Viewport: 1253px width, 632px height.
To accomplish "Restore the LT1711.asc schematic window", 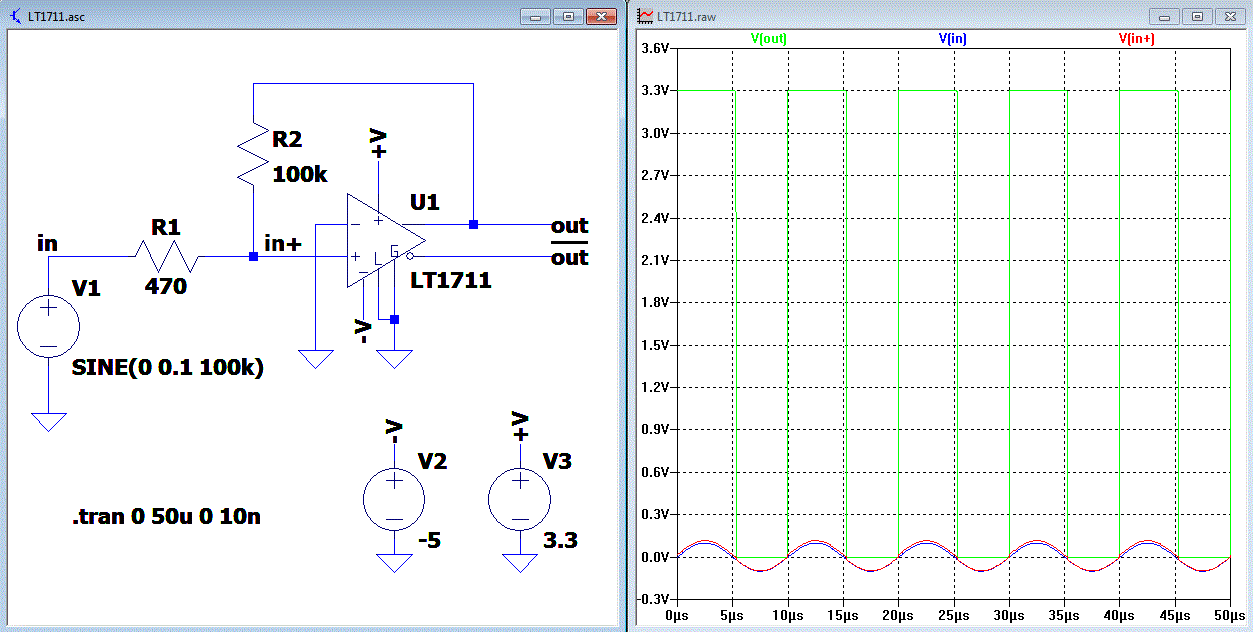I will point(568,17).
